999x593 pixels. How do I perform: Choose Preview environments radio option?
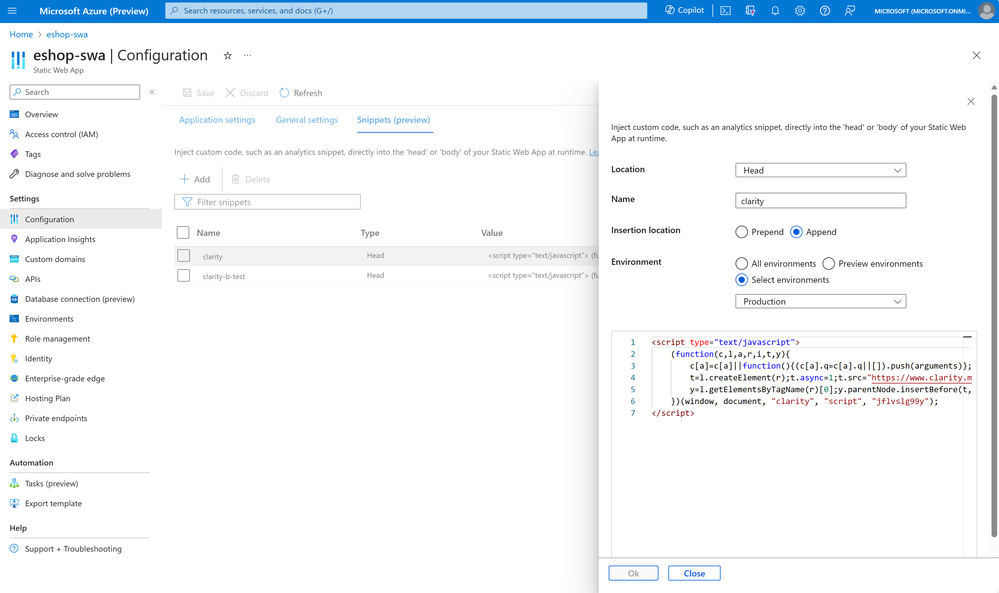point(828,264)
